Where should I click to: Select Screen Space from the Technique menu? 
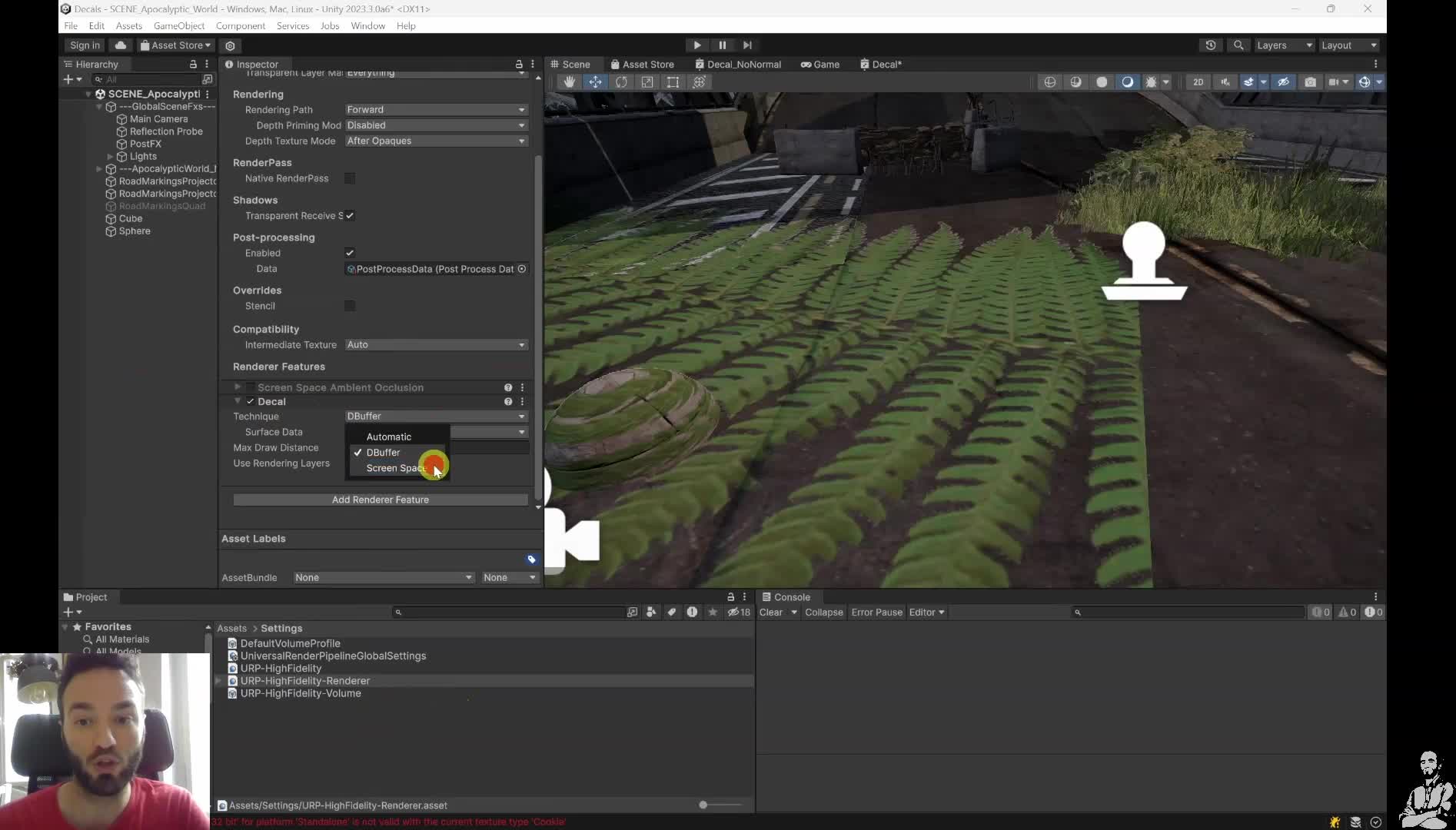click(x=397, y=468)
